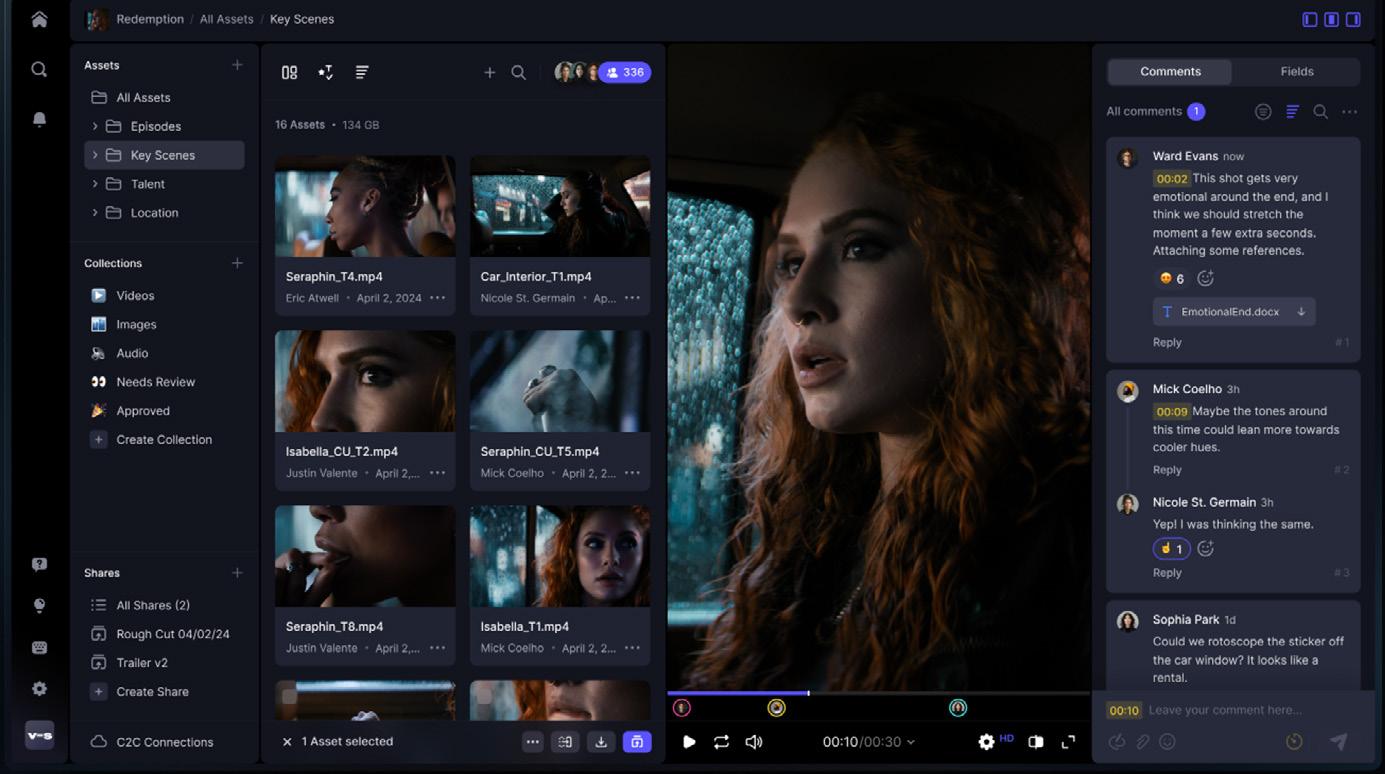The image size is (1385, 774).
Task: Toggle right panel visibility in top bar
Action: pyautogui.click(x=1353, y=19)
